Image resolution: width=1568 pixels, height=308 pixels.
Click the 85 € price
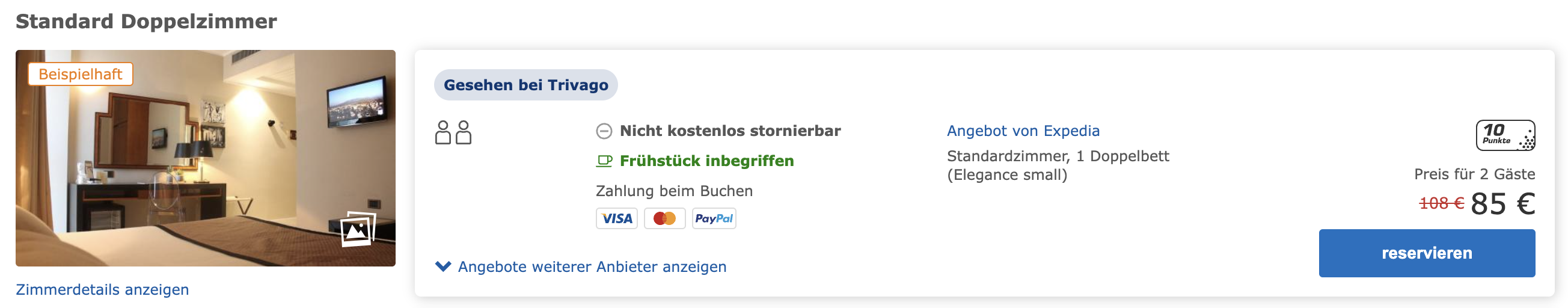pyautogui.click(x=1503, y=204)
